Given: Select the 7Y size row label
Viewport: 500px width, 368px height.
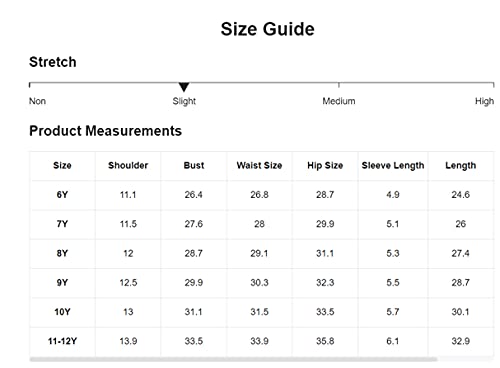Looking at the screenshot, I should click(62, 224).
